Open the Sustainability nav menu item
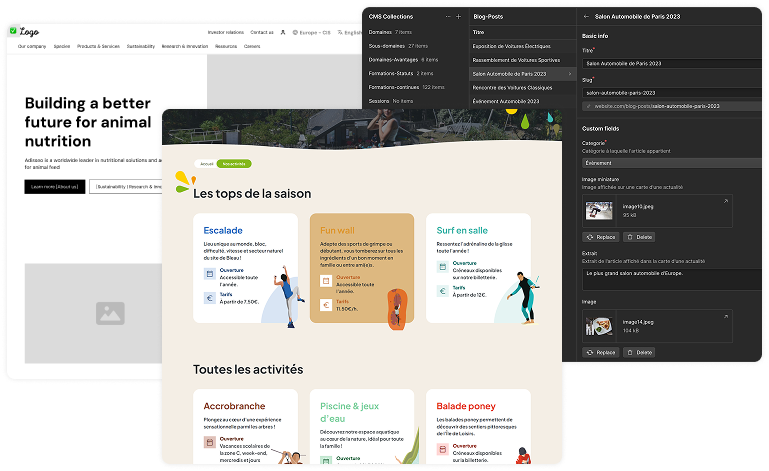Image resolution: width=769 pixels, height=471 pixels. [x=141, y=46]
